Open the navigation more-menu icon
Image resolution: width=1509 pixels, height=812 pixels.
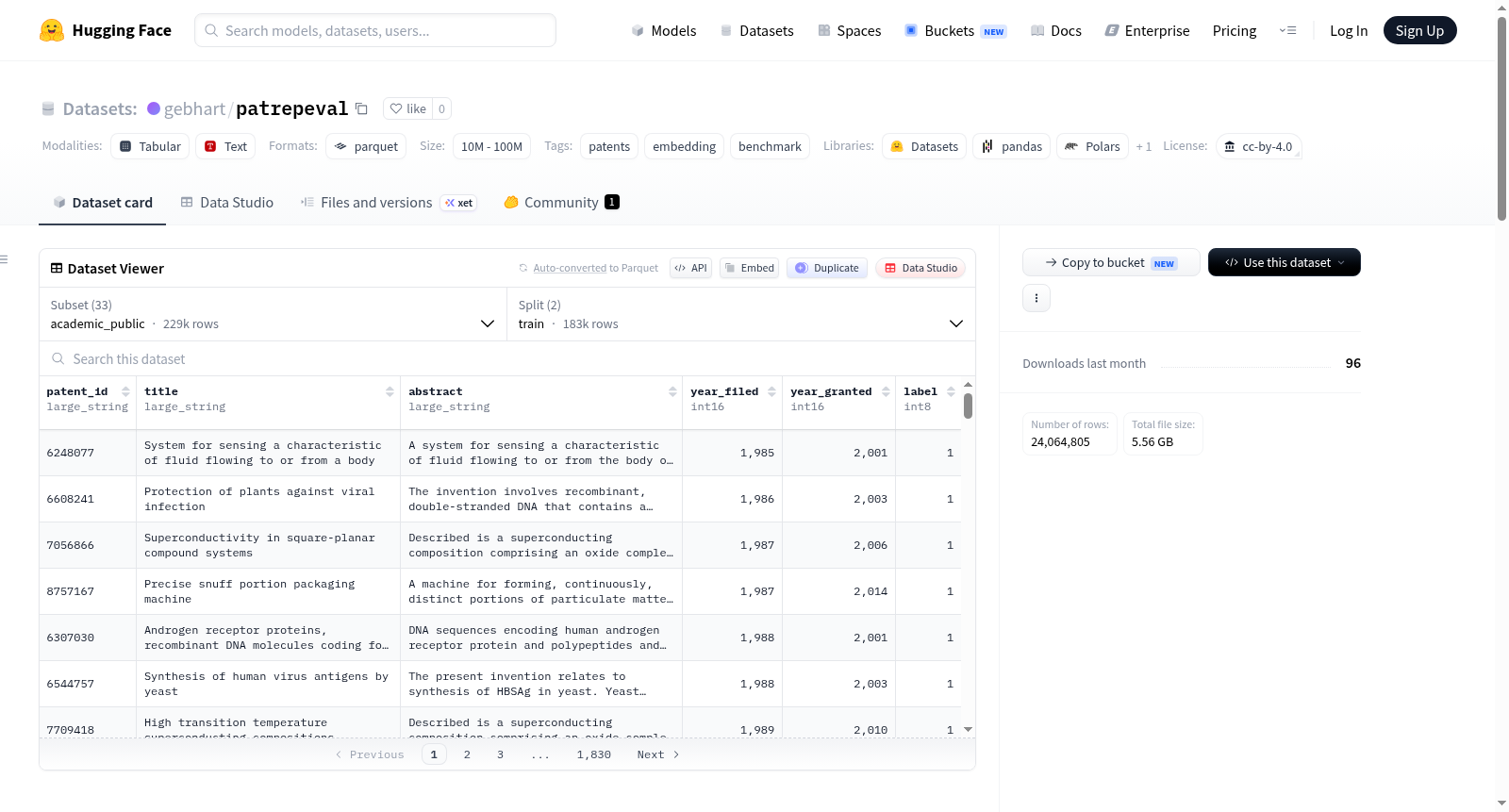(1287, 30)
